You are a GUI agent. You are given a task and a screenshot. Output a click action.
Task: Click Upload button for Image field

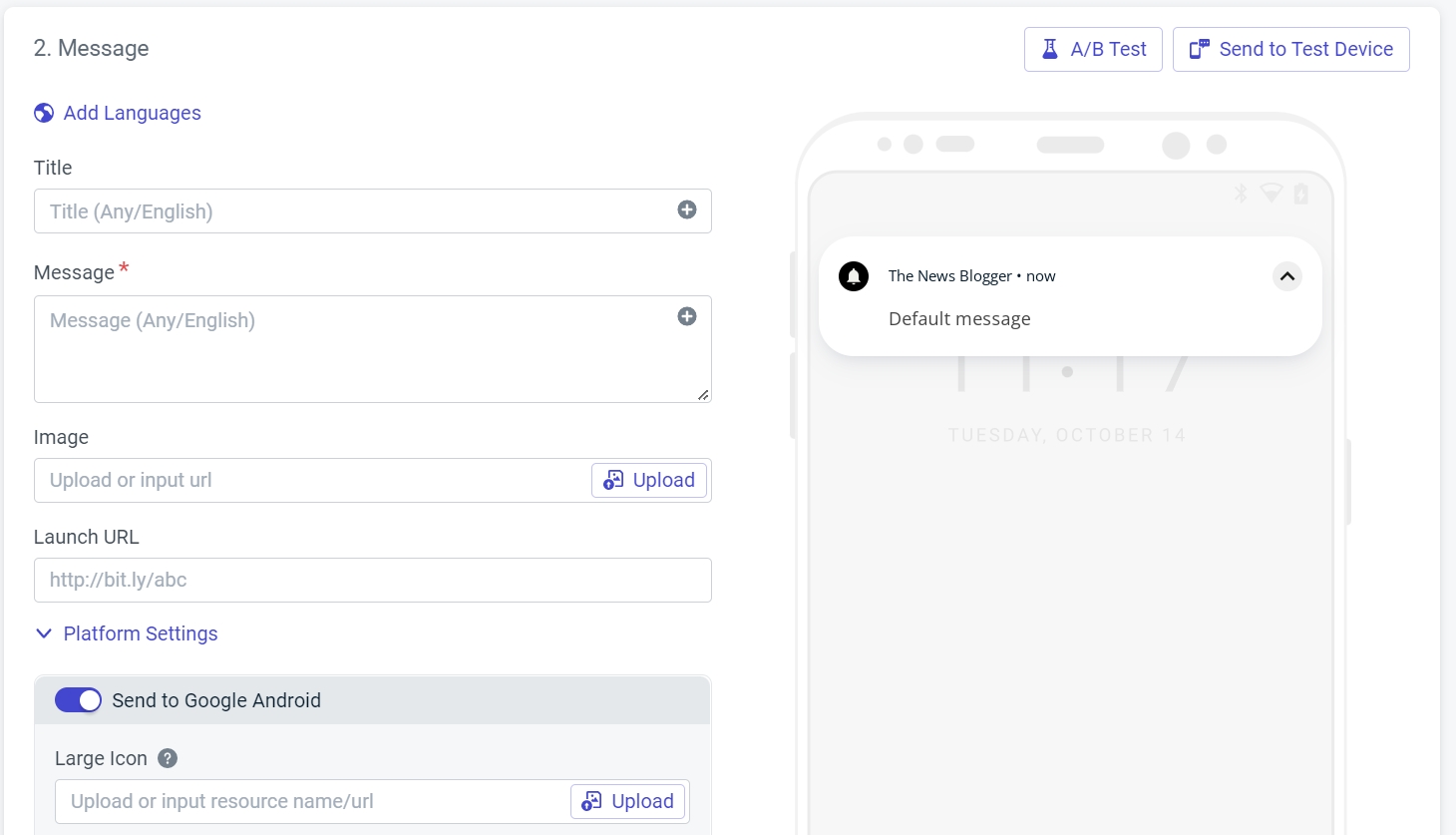tap(649, 480)
